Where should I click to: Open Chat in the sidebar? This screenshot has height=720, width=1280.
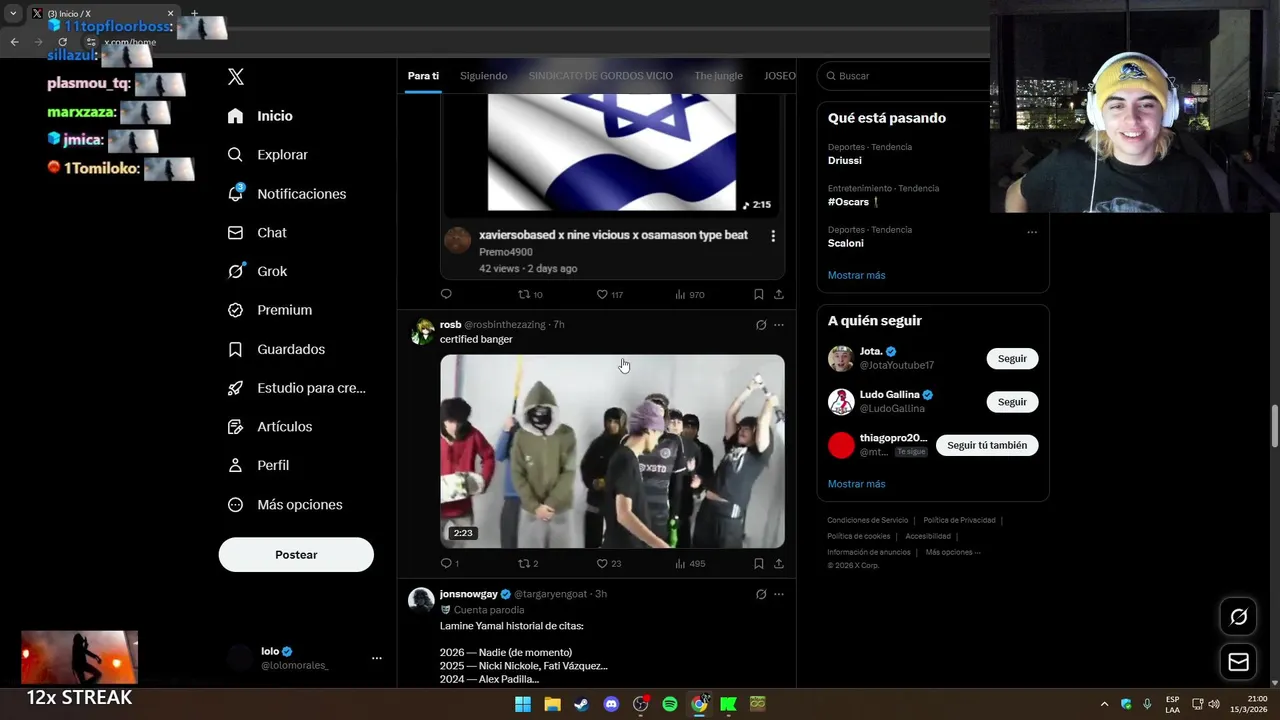coord(256,233)
